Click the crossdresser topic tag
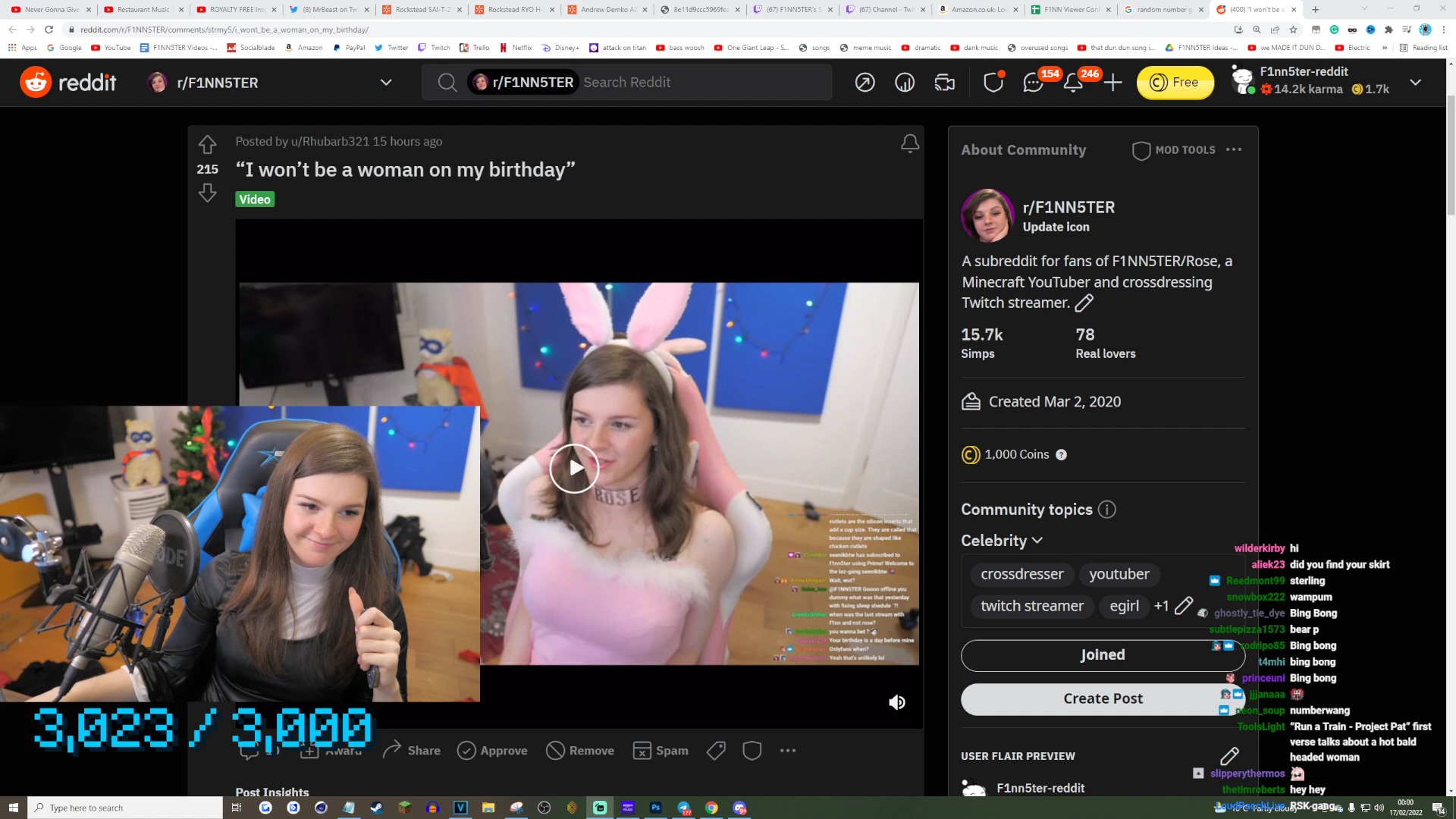The image size is (1456, 819). pyautogui.click(x=1021, y=574)
